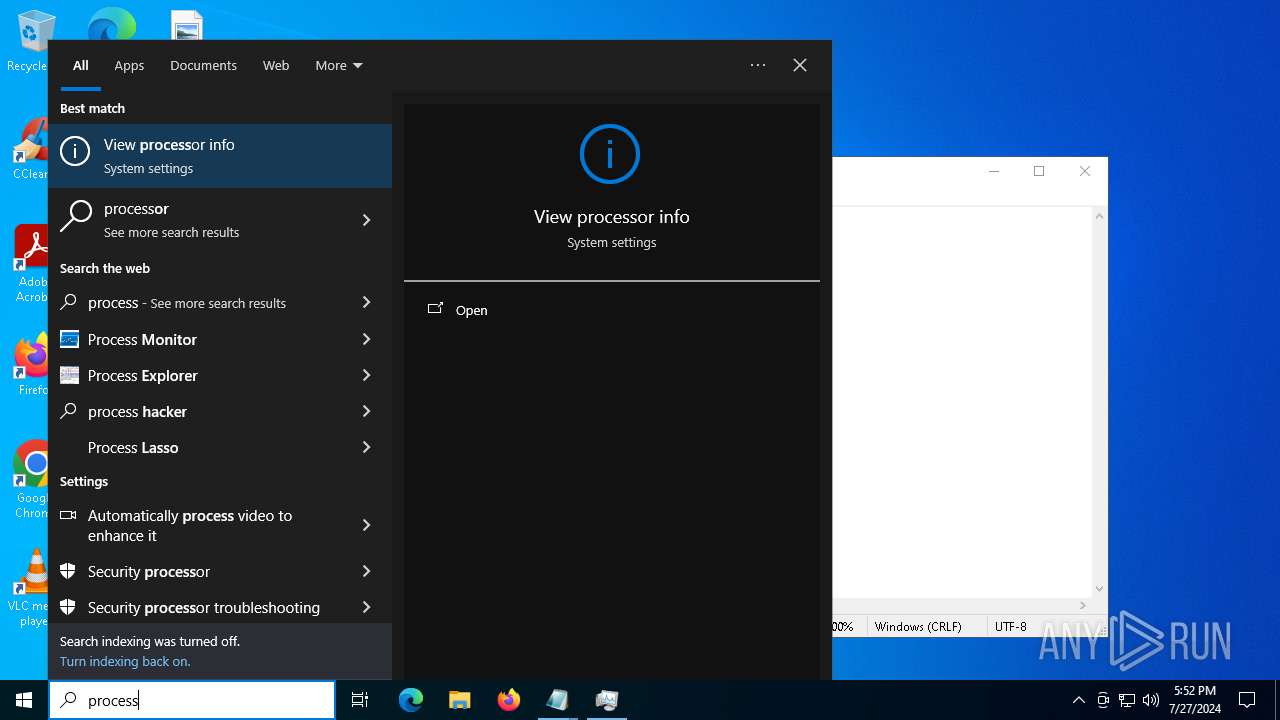Viewport: 1280px width, 720px height.
Task: Click Notepad's horizontal scrollbar right arrow
Action: point(1082,605)
